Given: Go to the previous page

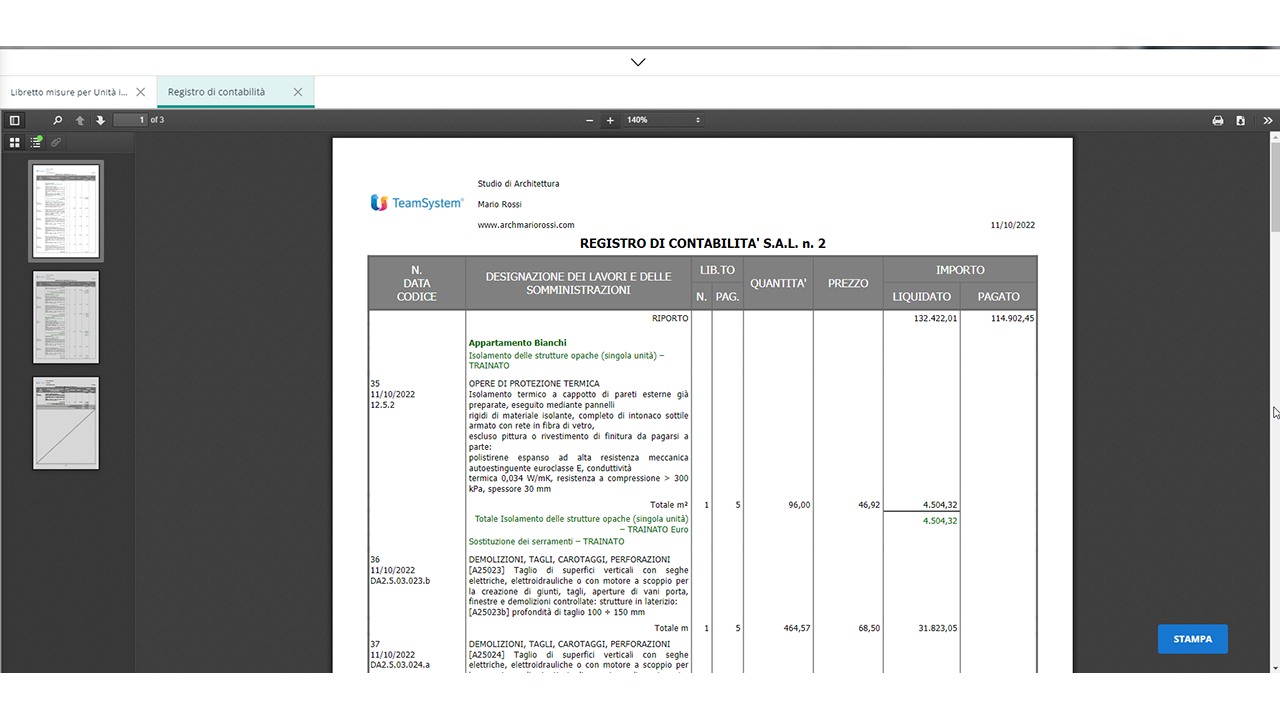Looking at the screenshot, I should point(80,120).
